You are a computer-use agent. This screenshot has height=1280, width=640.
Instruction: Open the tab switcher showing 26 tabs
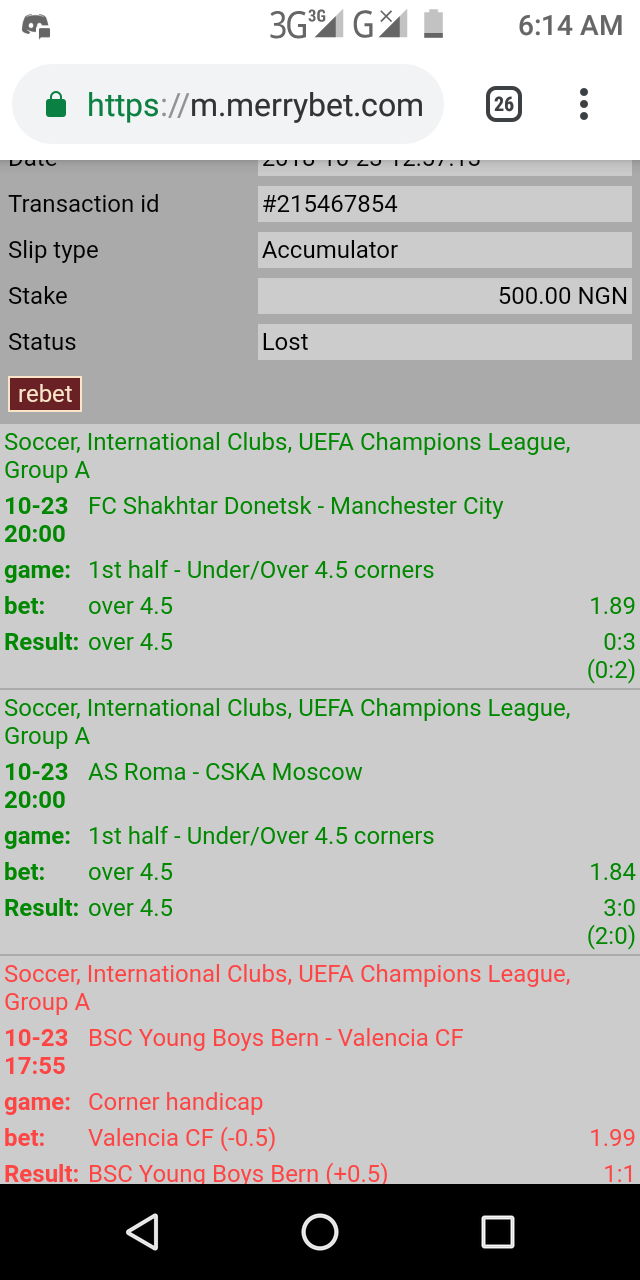pyautogui.click(x=504, y=104)
